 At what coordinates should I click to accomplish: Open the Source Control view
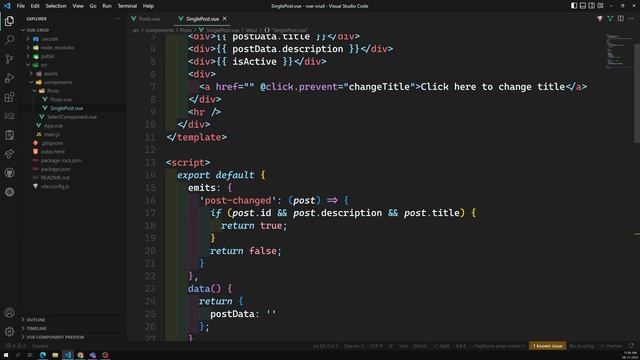point(9,59)
